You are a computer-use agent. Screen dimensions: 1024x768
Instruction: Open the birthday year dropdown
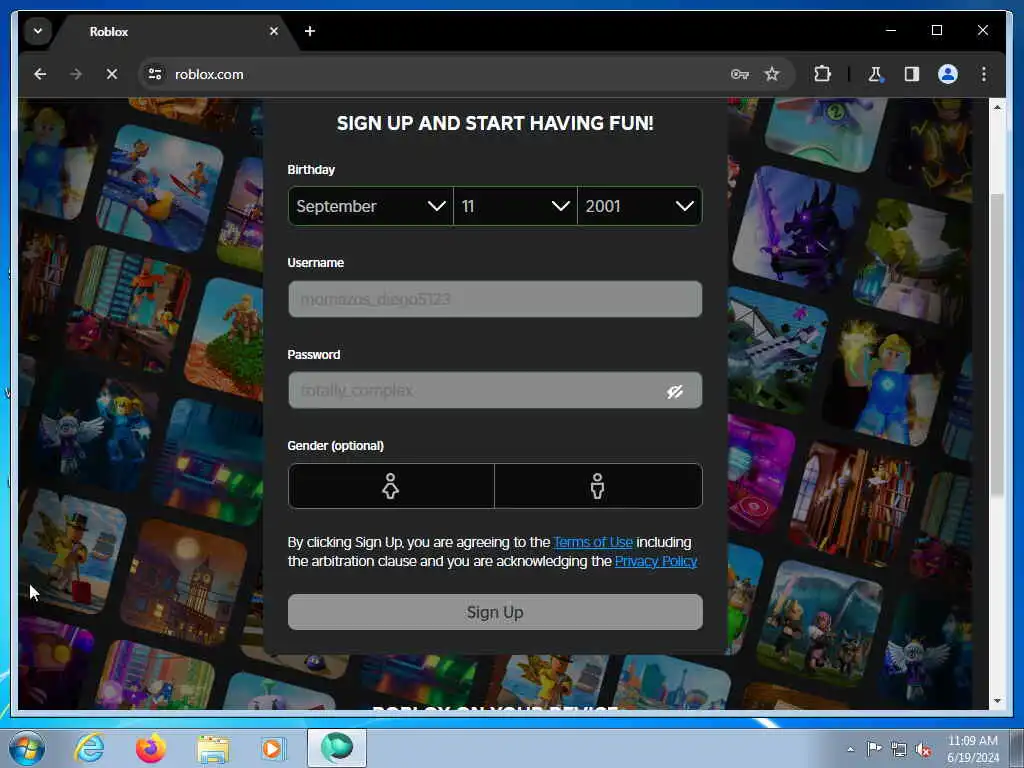[639, 206]
